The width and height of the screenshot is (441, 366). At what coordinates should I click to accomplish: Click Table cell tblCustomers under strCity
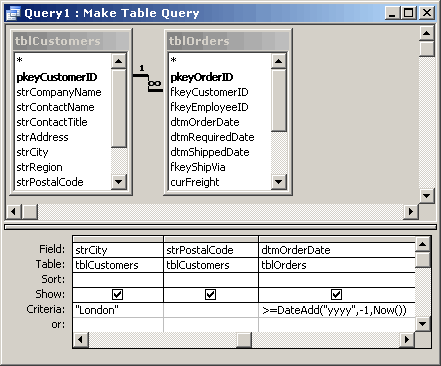click(x=118, y=265)
